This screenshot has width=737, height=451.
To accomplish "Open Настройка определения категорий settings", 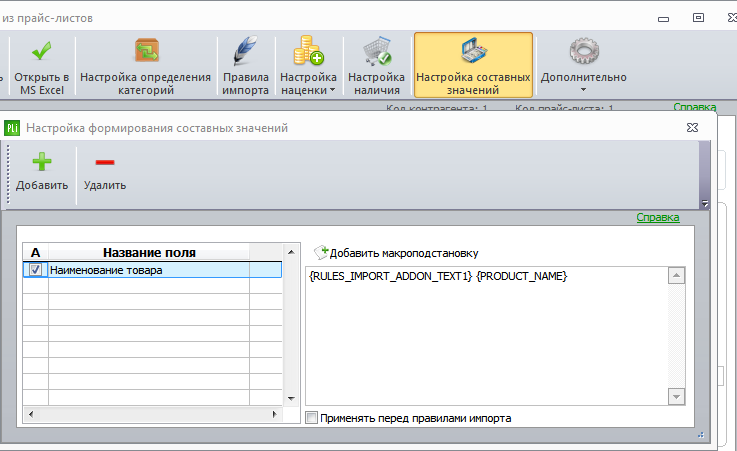I will [x=146, y=66].
